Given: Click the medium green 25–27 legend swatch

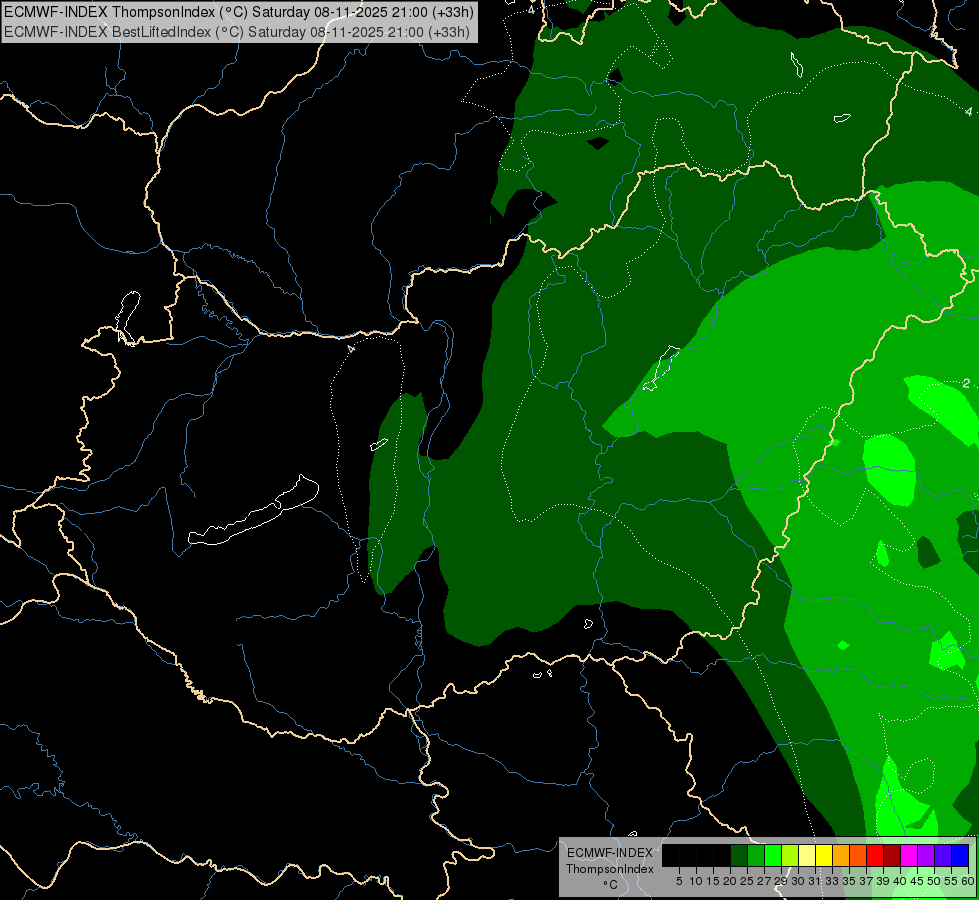Looking at the screenshot, I should (756, 855).
